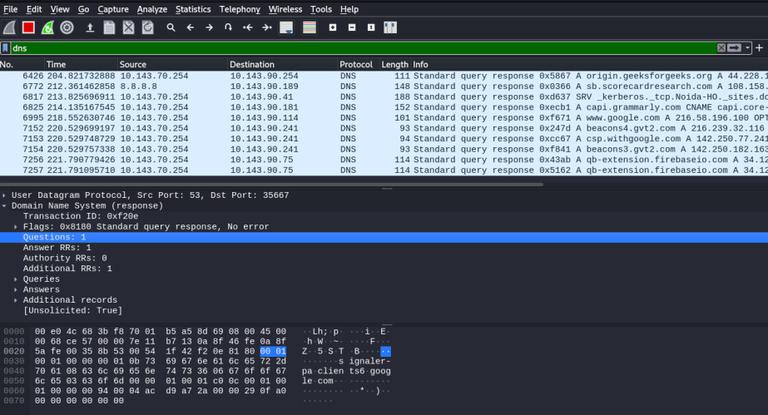Open the Tools menu
The width and height of the screenshot is (768, 415).
point(321,9)
